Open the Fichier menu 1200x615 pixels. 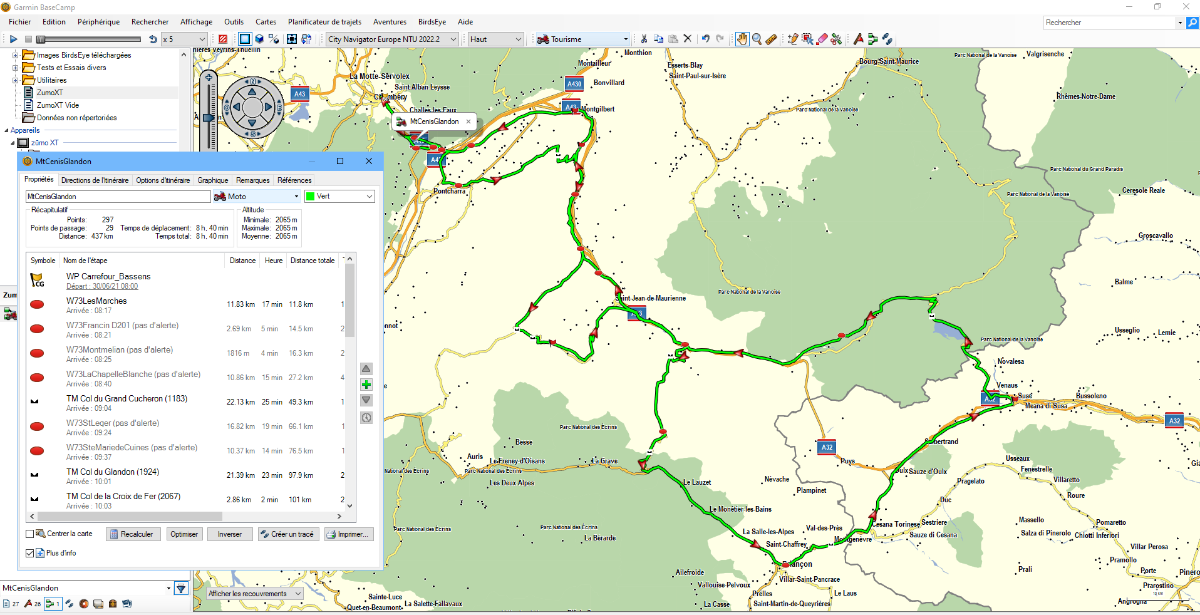click(x=20, y=21)
